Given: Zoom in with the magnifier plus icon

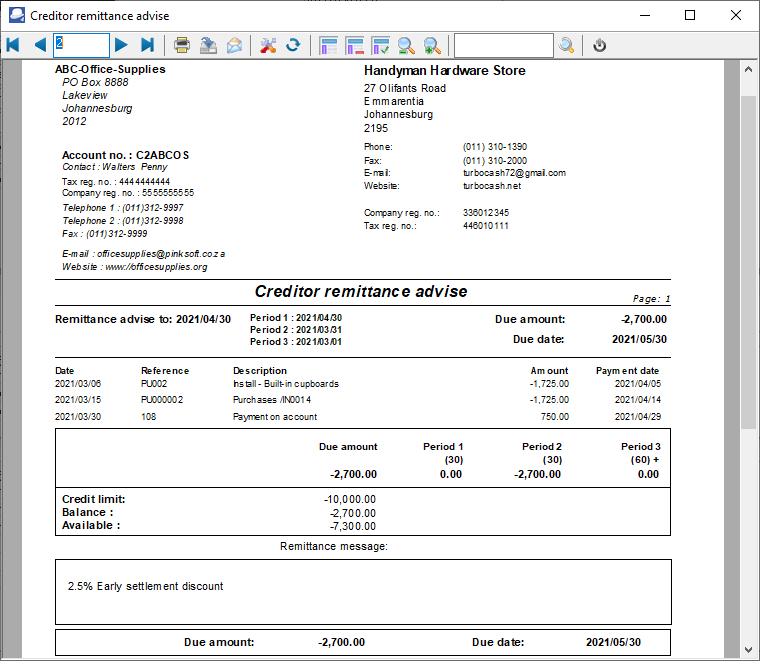Looking at the screenshot, I should click(x=432, y=45).
